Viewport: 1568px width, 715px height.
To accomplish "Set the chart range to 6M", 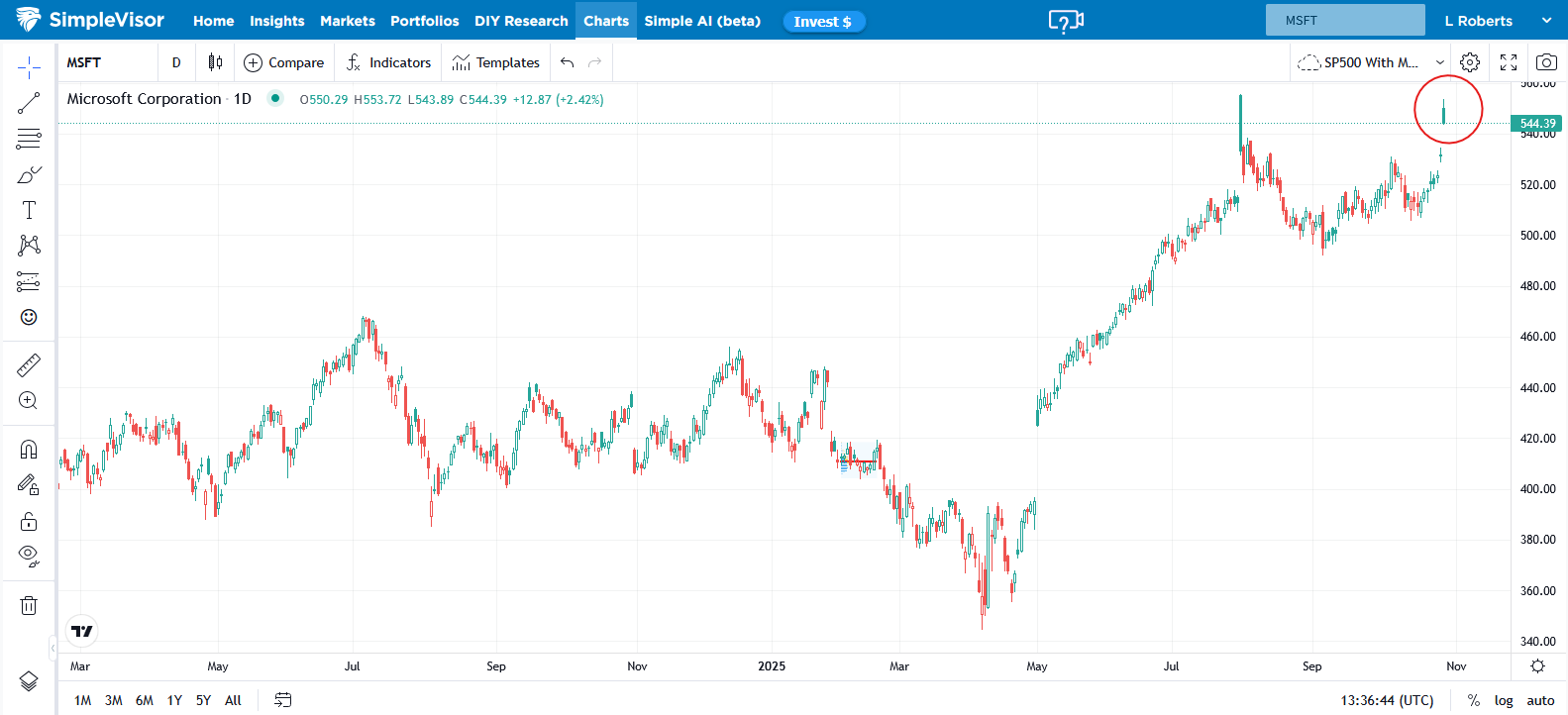I will [x=145, y=700].
